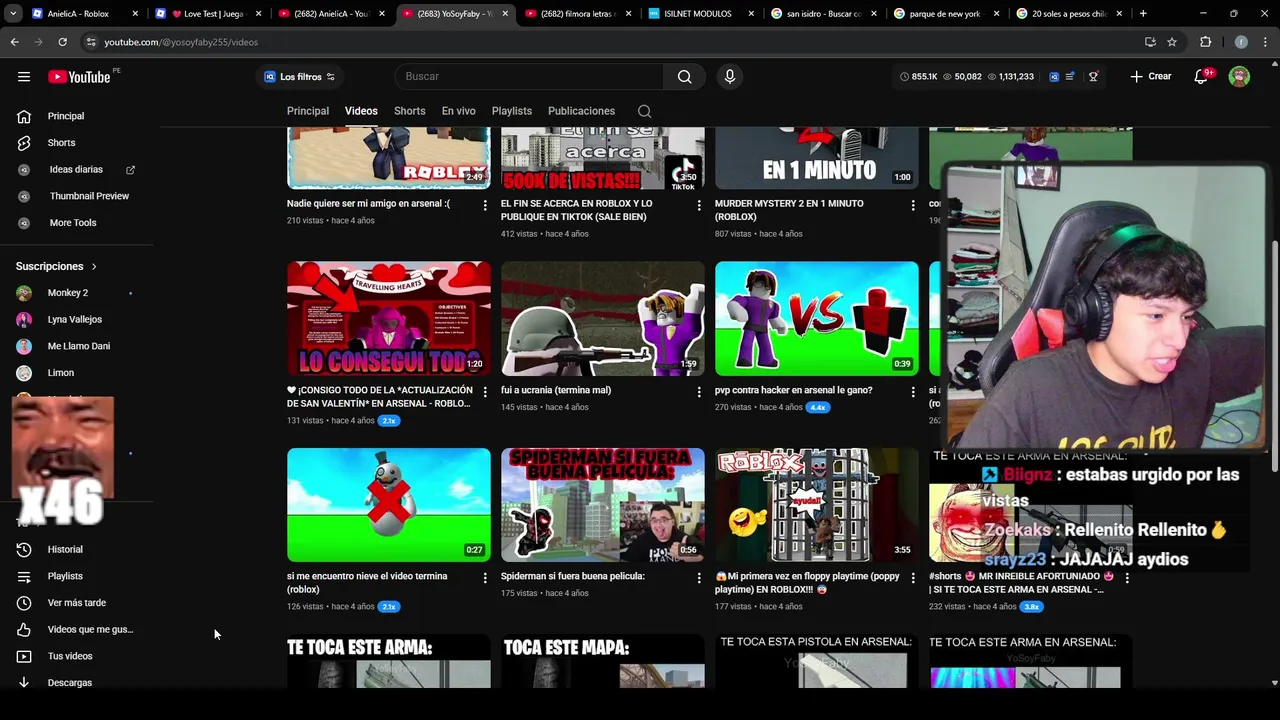Go to YouTube home via logo
Image resolution: width=1280 pixels, height=720 pixels.
pyautogui.click(x=80, y=77)
